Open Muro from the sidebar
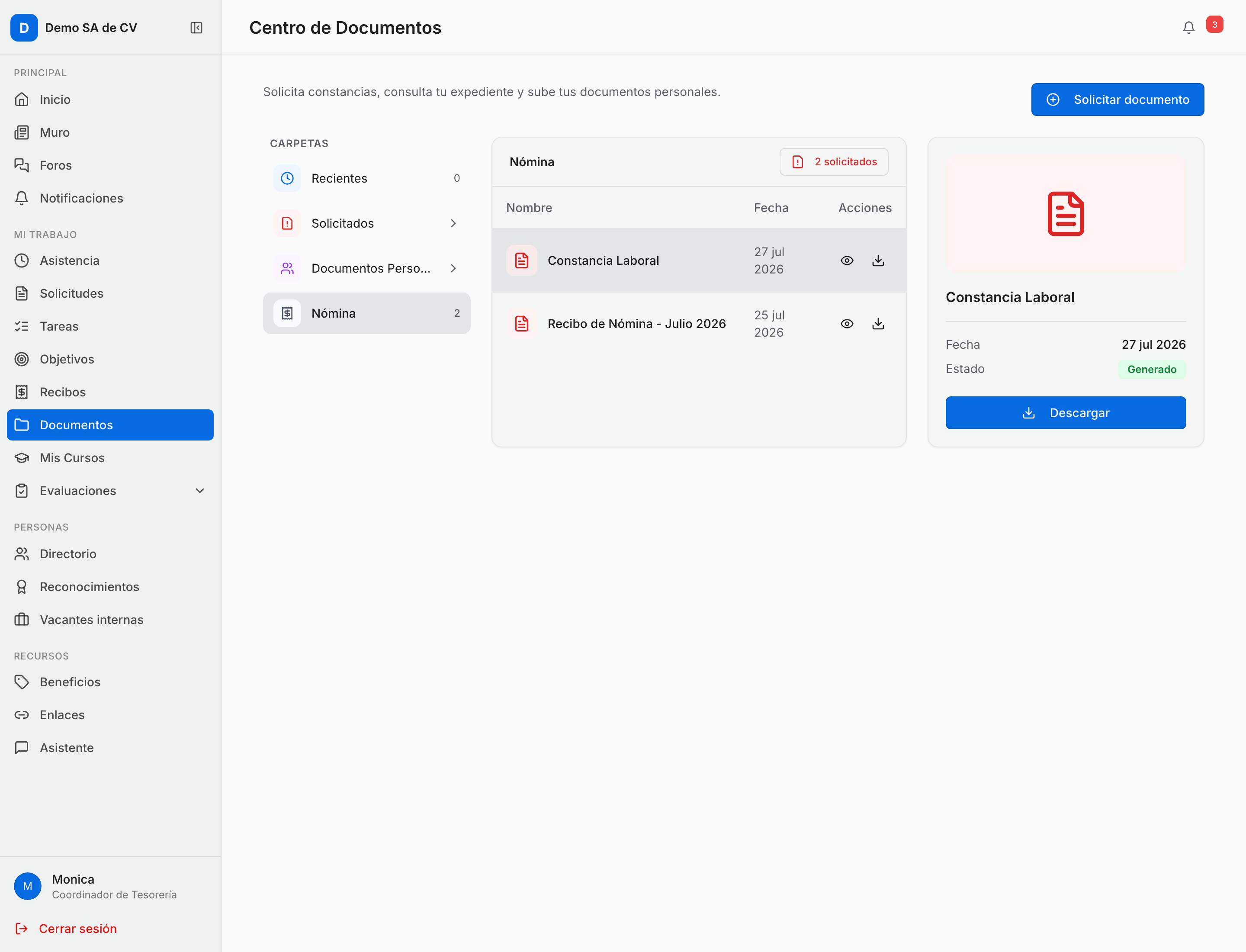The image size is (1246, 952). 110,132
